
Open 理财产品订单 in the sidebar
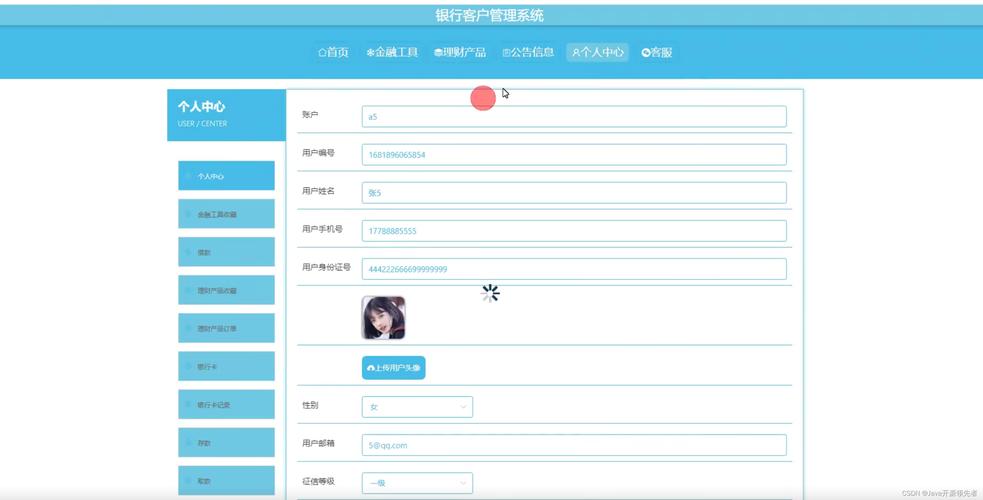[226, 328]
